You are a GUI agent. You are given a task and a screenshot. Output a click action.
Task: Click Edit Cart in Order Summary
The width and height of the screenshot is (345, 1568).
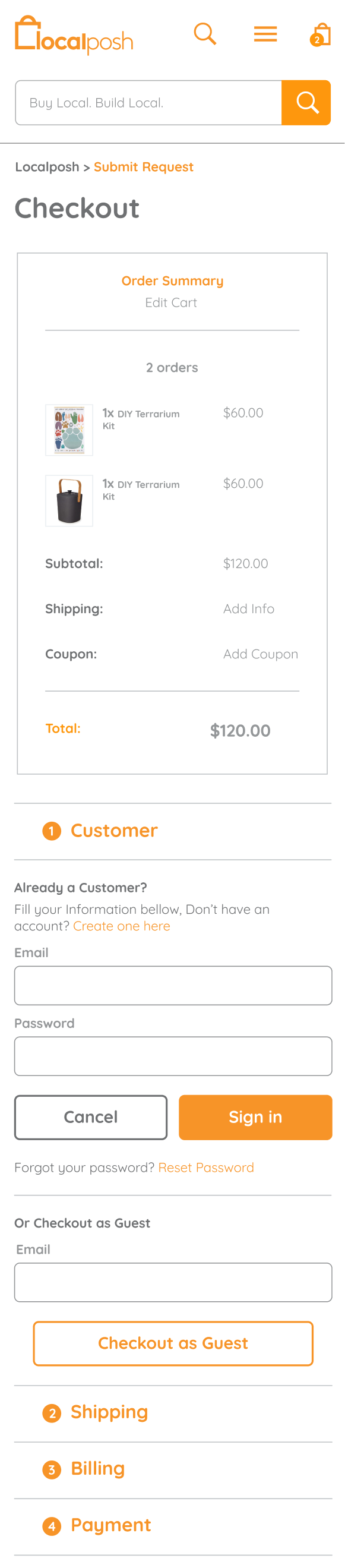click(171, 302)
